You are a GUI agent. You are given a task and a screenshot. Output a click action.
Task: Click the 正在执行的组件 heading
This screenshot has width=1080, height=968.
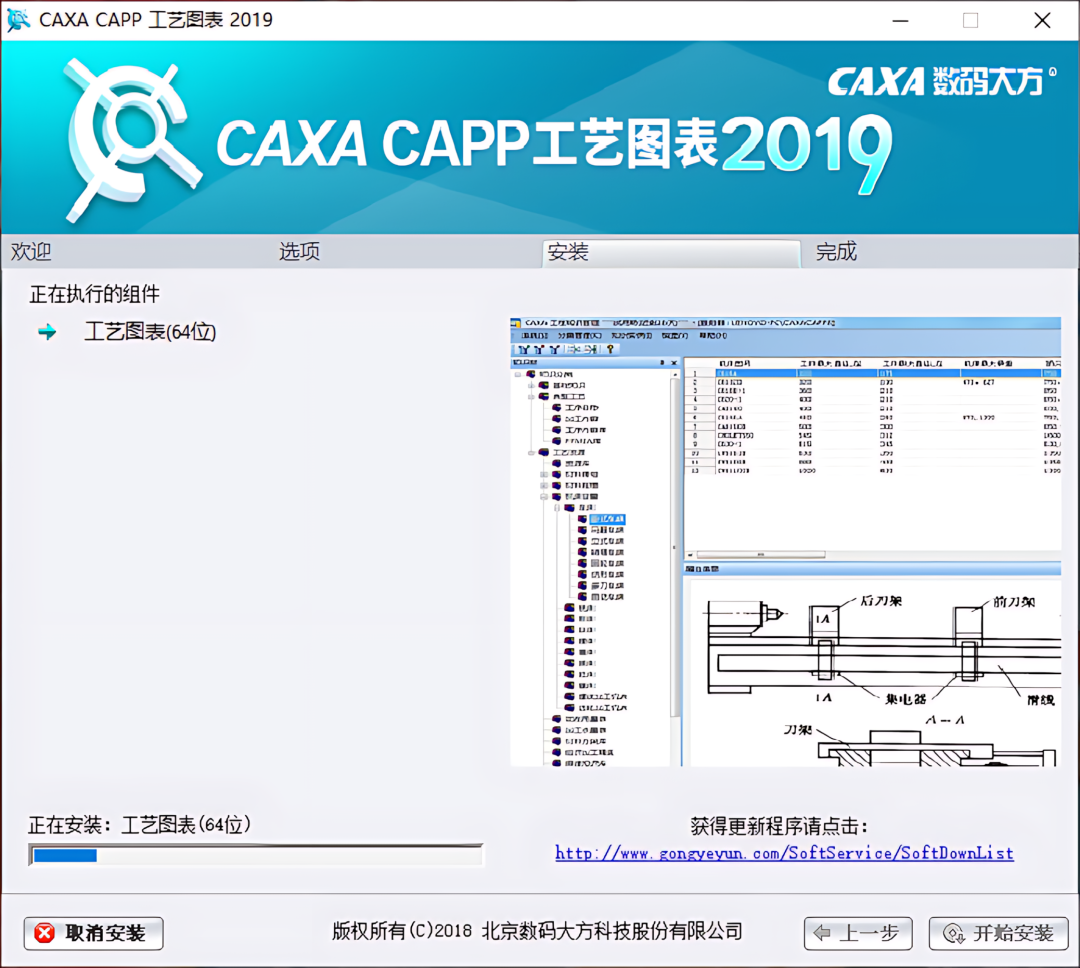(94, 294)
